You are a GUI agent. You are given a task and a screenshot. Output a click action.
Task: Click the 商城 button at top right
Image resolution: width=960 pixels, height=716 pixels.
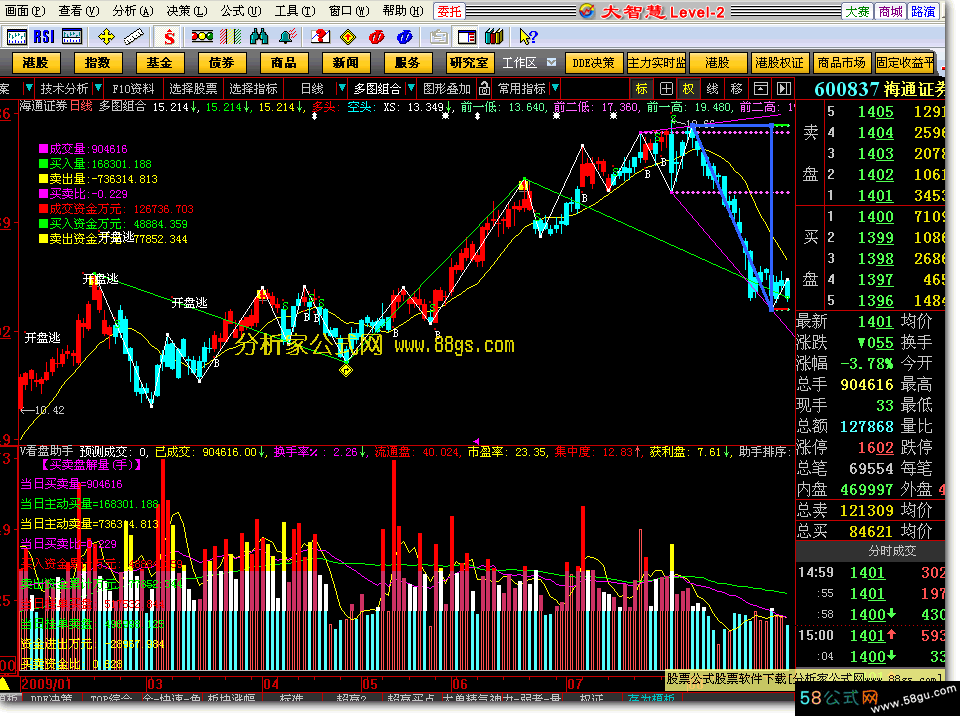click(890, 11)
